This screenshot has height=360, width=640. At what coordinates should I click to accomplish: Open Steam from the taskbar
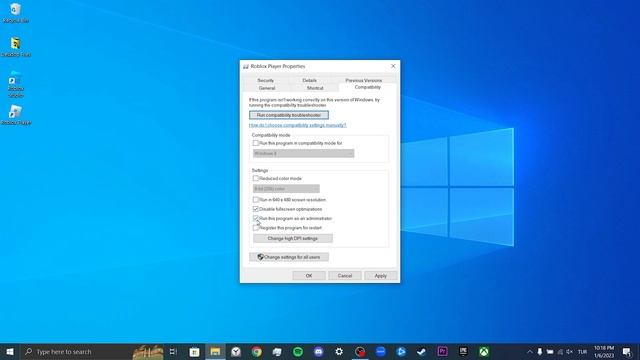[422, 351]
